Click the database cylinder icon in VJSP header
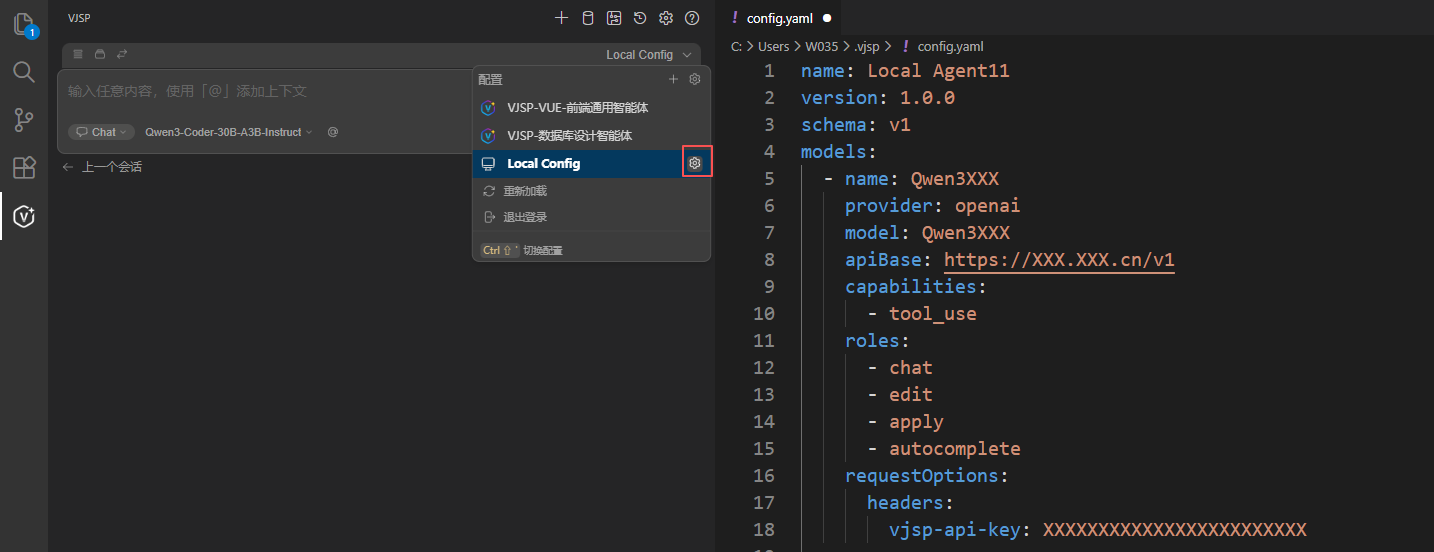1434x552 pixels. click(x=587, y=18)
